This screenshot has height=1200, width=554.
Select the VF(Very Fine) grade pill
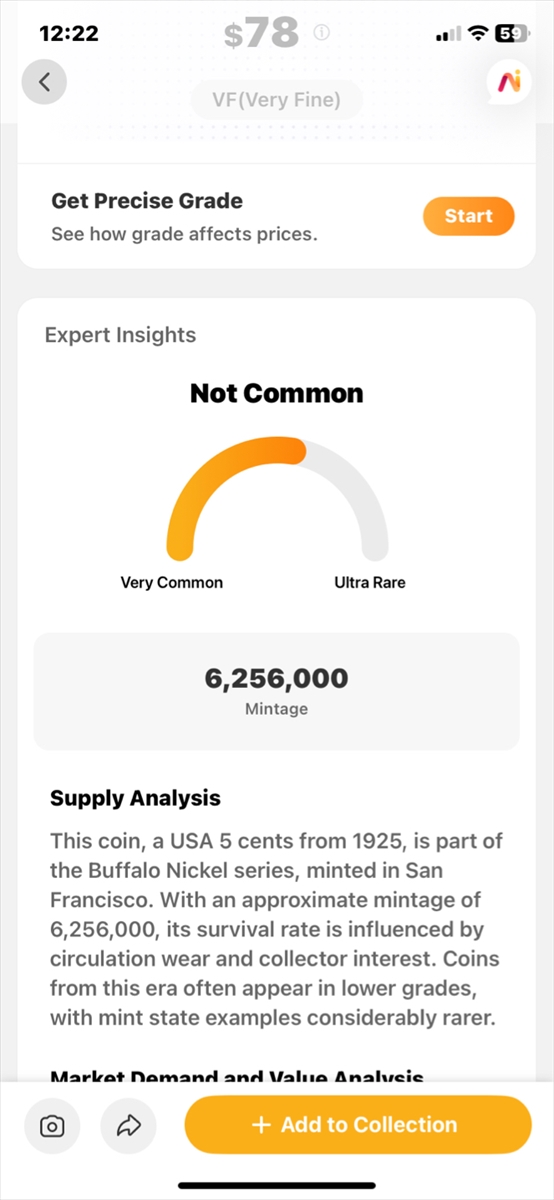click(277, 100)
